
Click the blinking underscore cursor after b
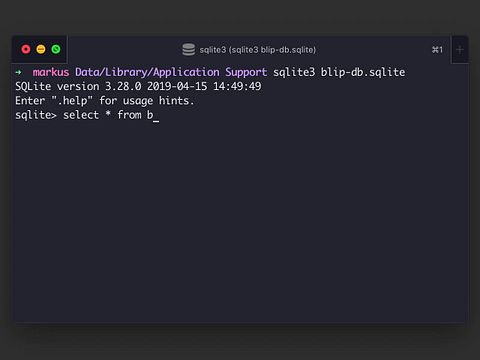(156, 120)
